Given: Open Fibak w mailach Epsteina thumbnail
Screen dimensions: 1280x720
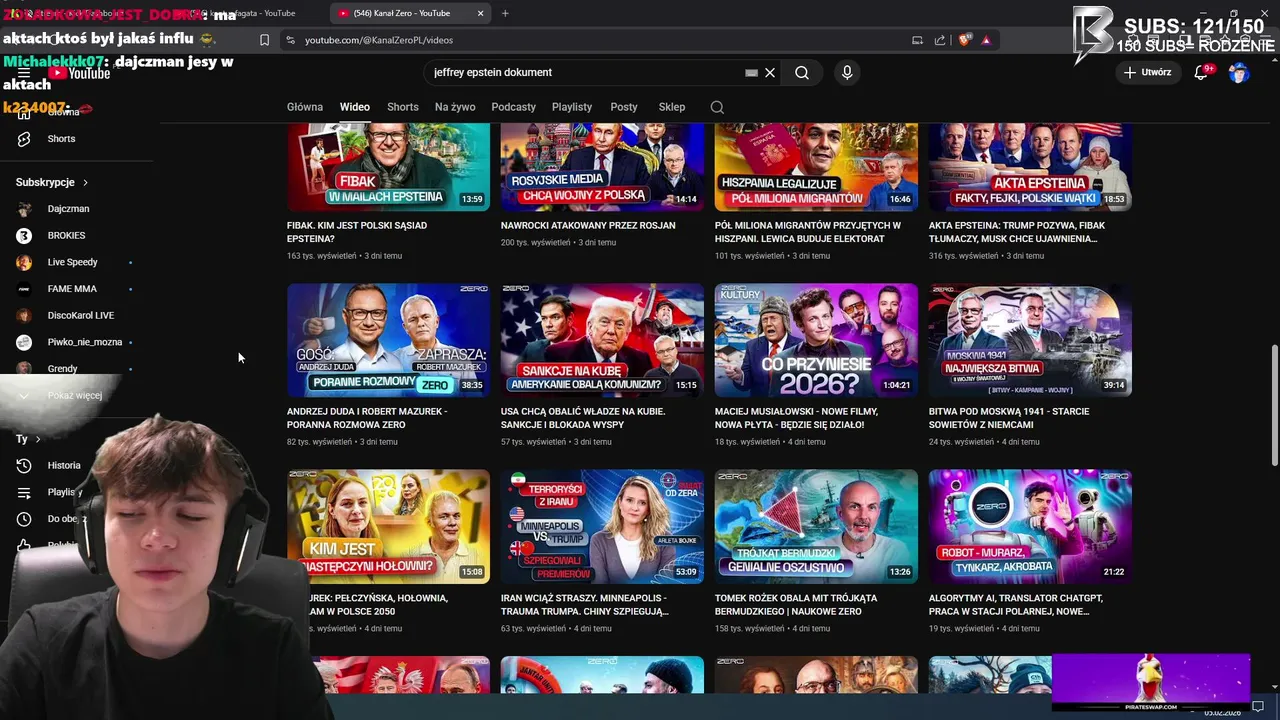Looking at the screenshot, I should pyautogui.click(x=388, y=167).
